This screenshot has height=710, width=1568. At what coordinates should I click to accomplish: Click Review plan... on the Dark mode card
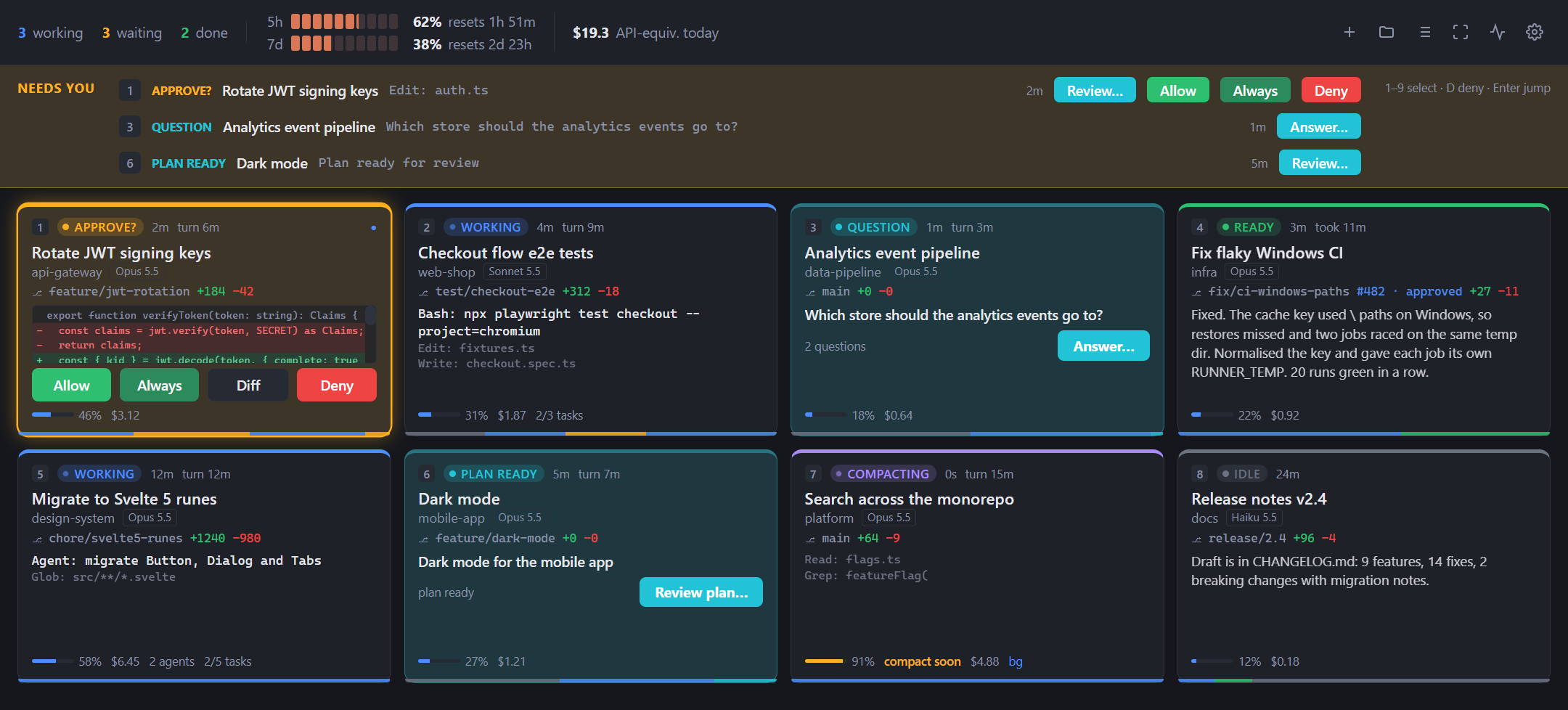[701, 592]
